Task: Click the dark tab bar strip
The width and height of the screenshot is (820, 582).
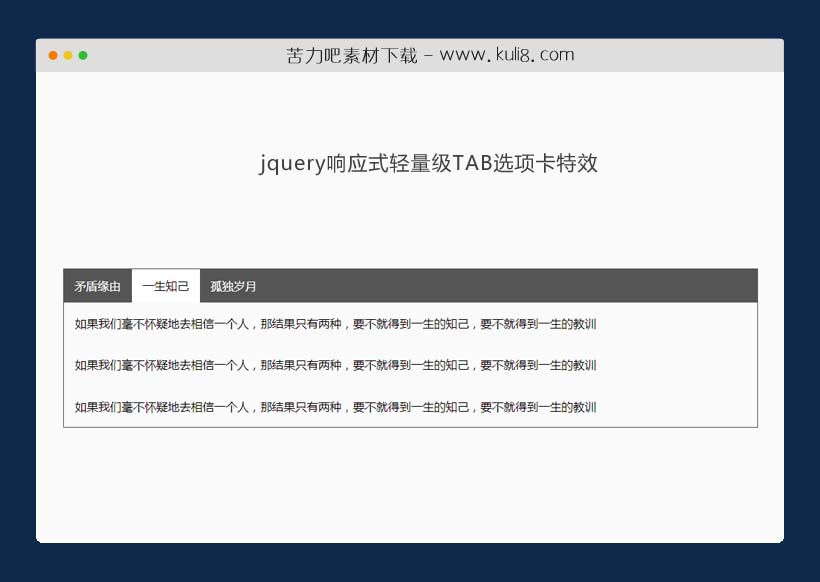Action: 500,285
